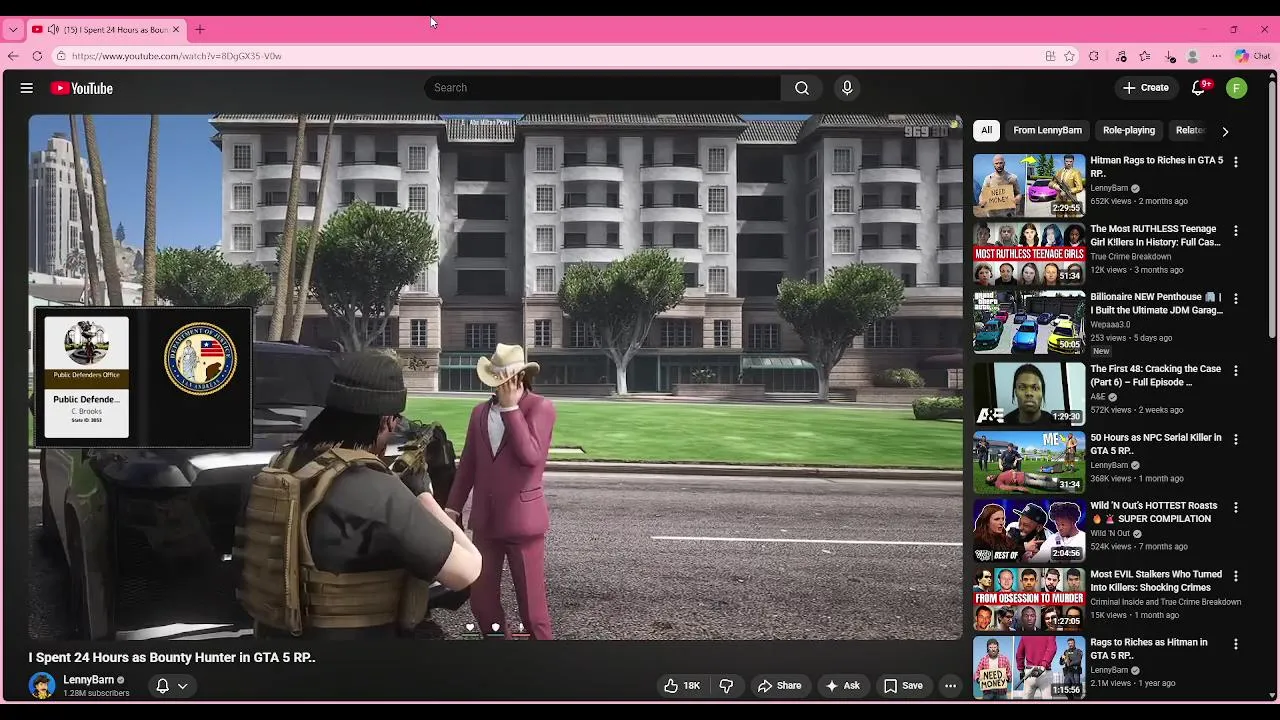Open browser downloads icon
1280x720 pixels.
[x=1170, y=56]
